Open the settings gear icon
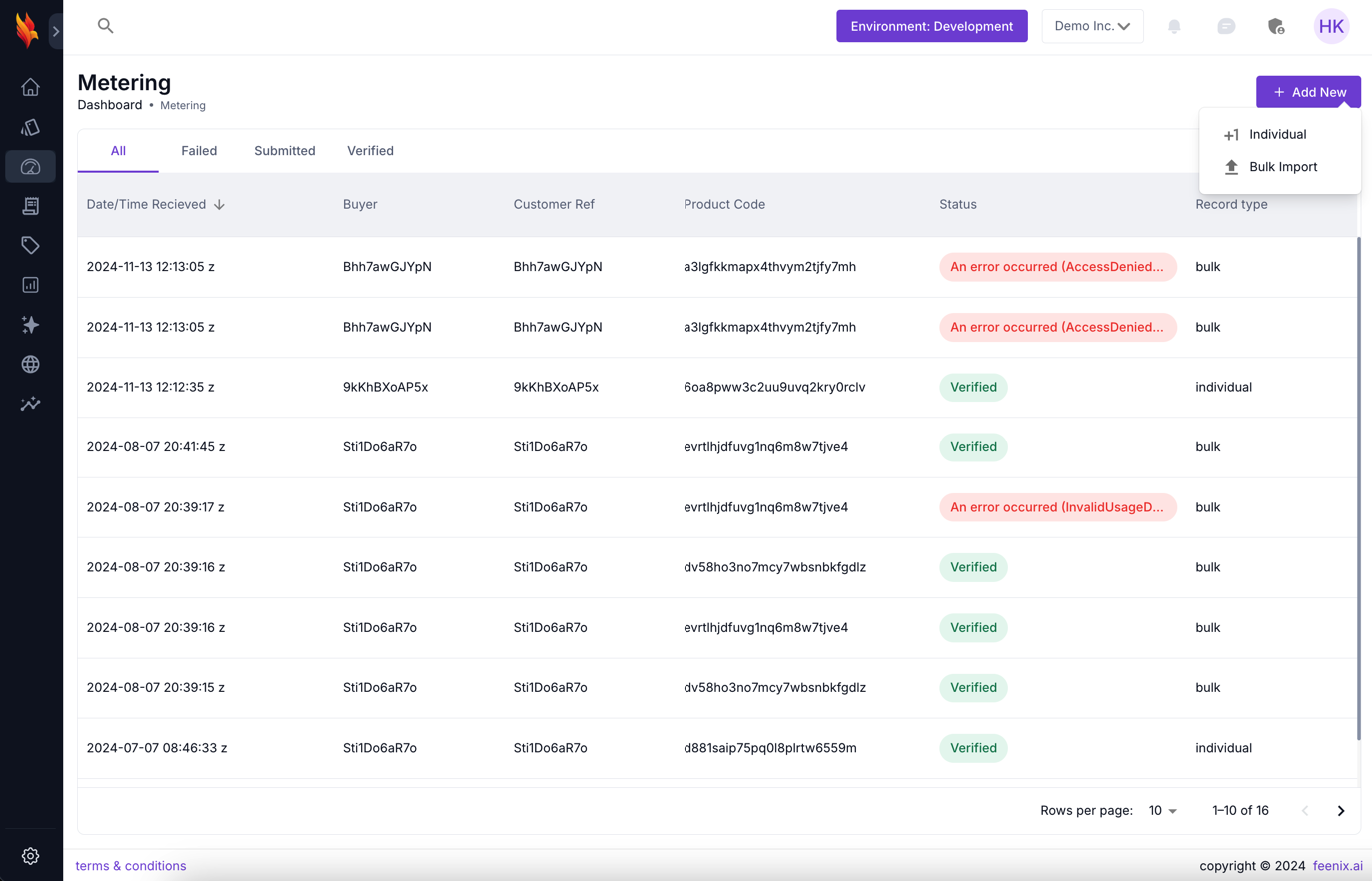This screenshot has height=881, width=1372. [30, 856]
